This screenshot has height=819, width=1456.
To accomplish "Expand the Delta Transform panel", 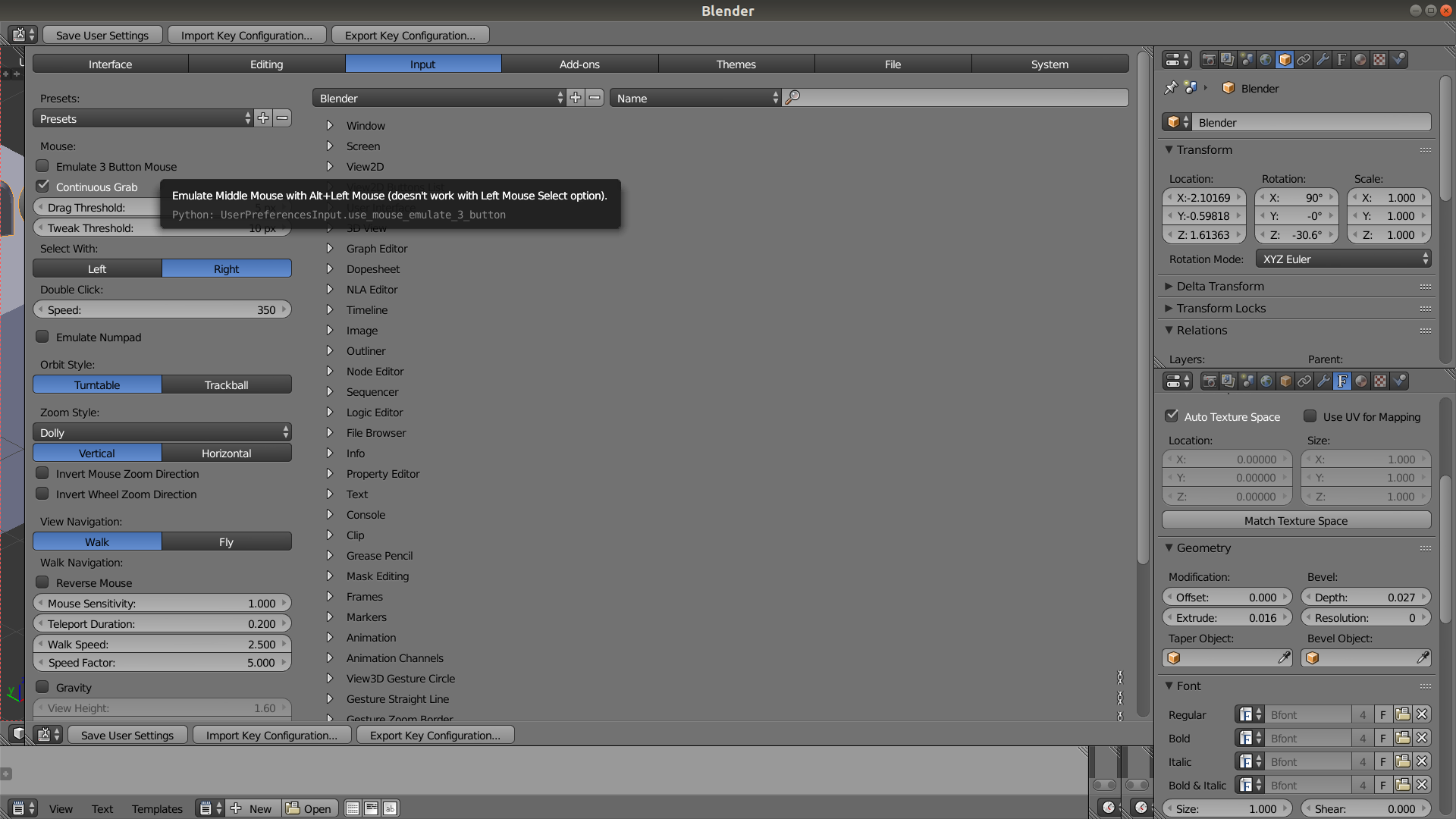I will (1220, 286).
